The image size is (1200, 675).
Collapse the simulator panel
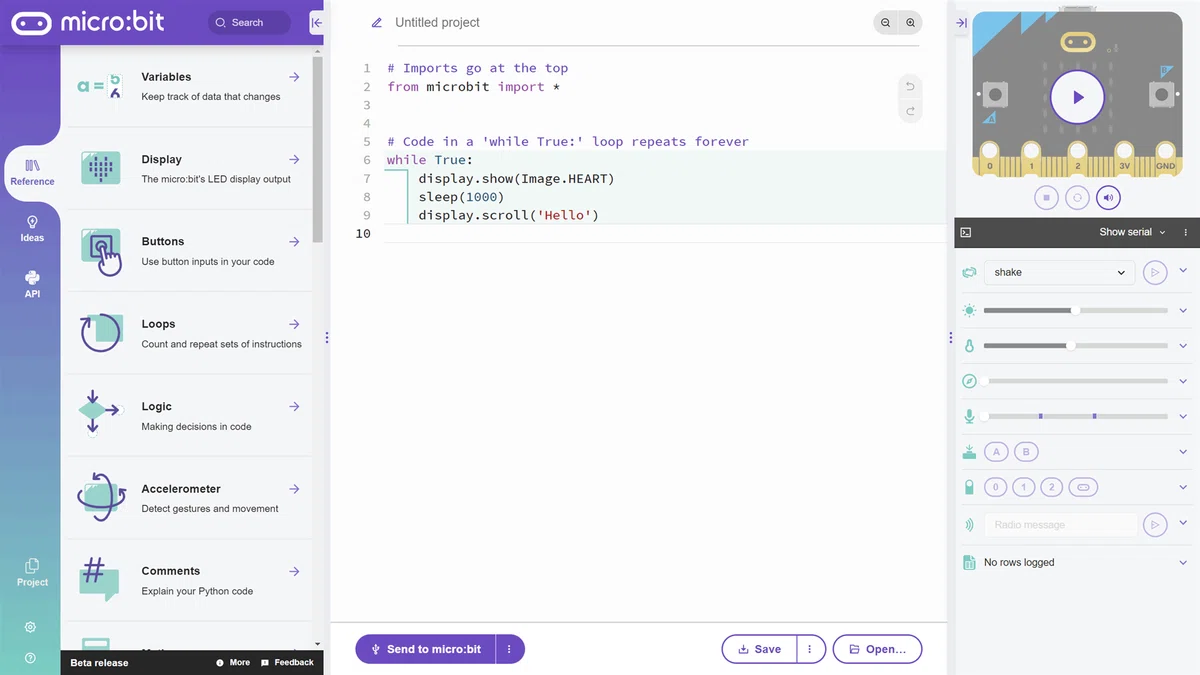(961, 22)
